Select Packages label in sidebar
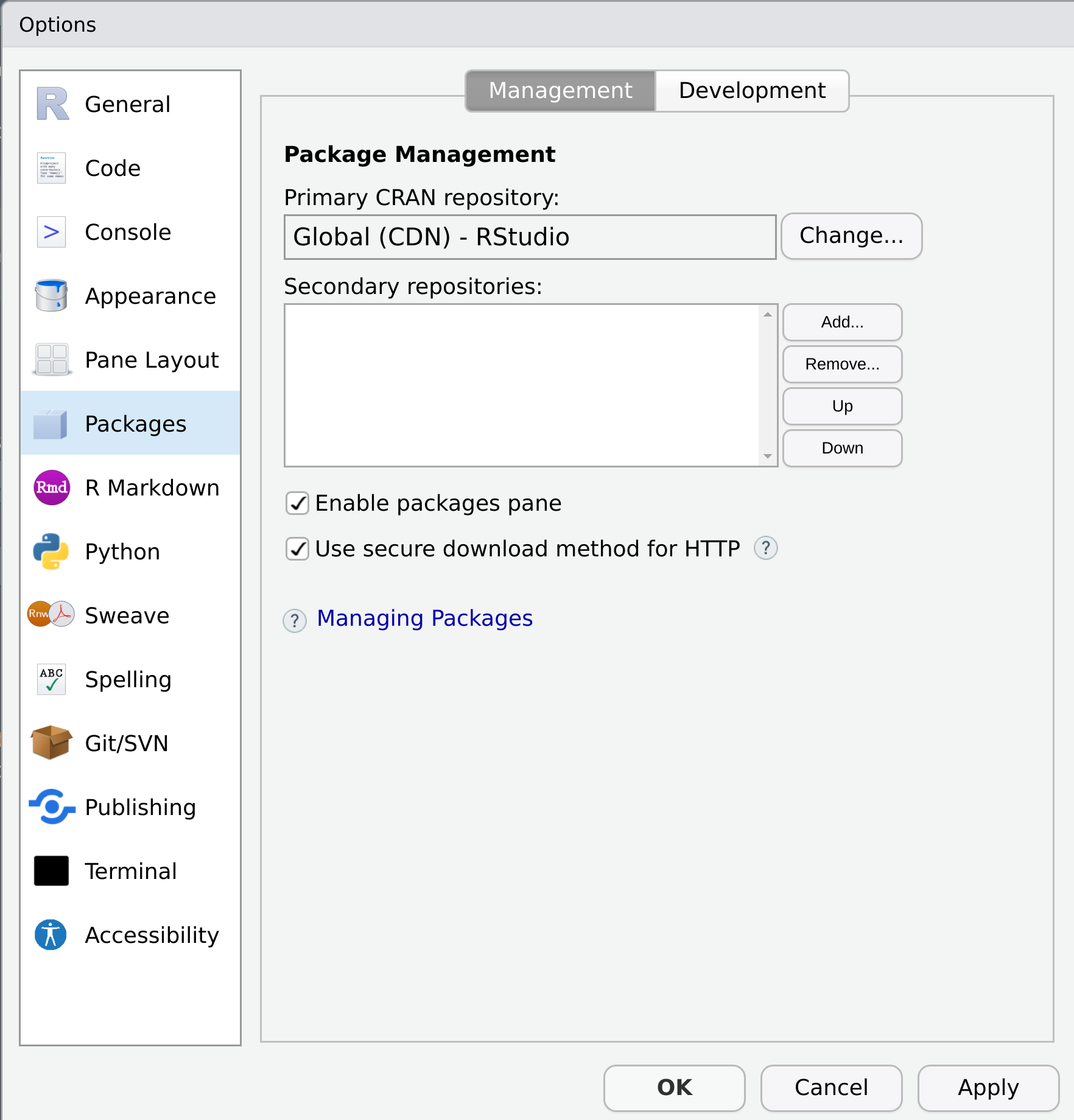The height and width of the screenshot is (1120, 1074). coord(136,424)
